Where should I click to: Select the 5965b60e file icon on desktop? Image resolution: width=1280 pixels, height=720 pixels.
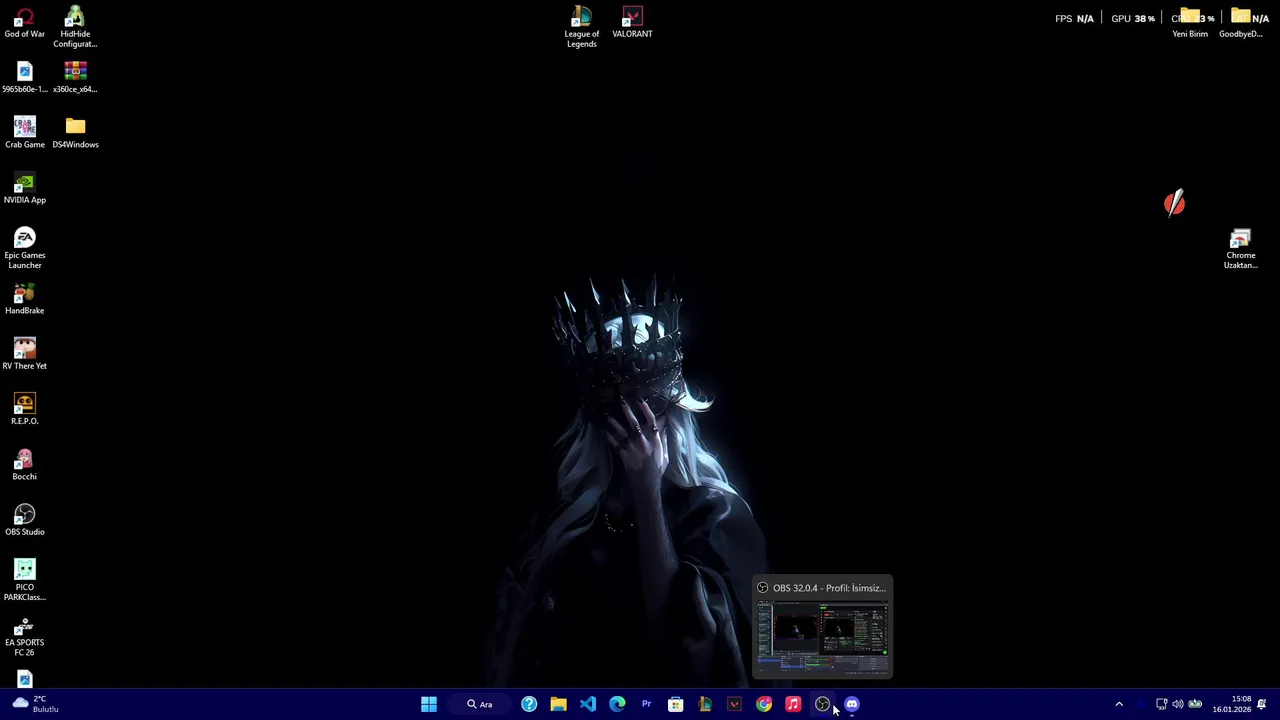pos(24,78)
